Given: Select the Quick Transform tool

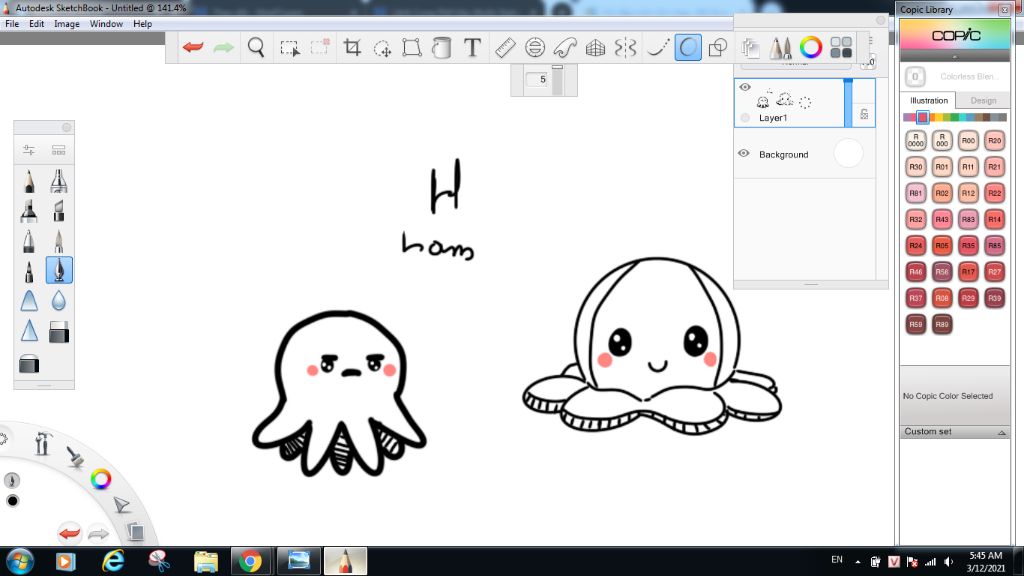Looking at the screenshot, I should [382, 48].
